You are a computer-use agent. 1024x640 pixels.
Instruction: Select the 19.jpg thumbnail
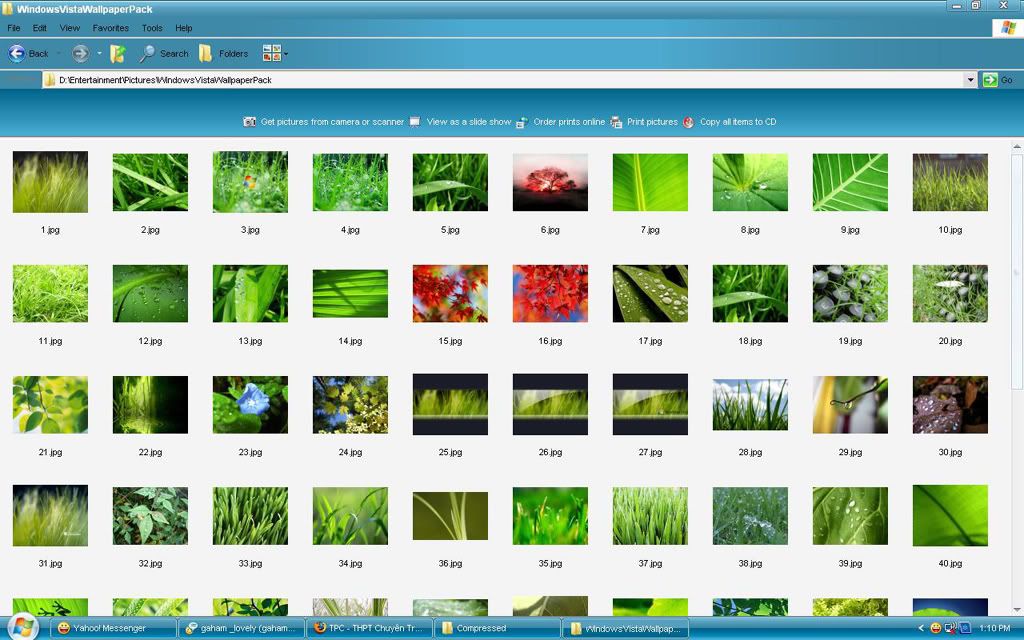850,293
